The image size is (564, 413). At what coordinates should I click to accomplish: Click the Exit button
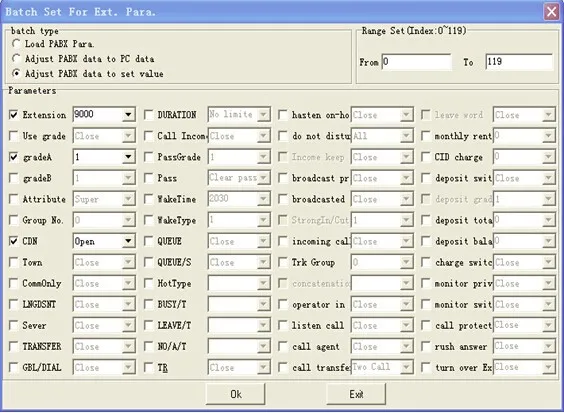[x=356, y=394]
